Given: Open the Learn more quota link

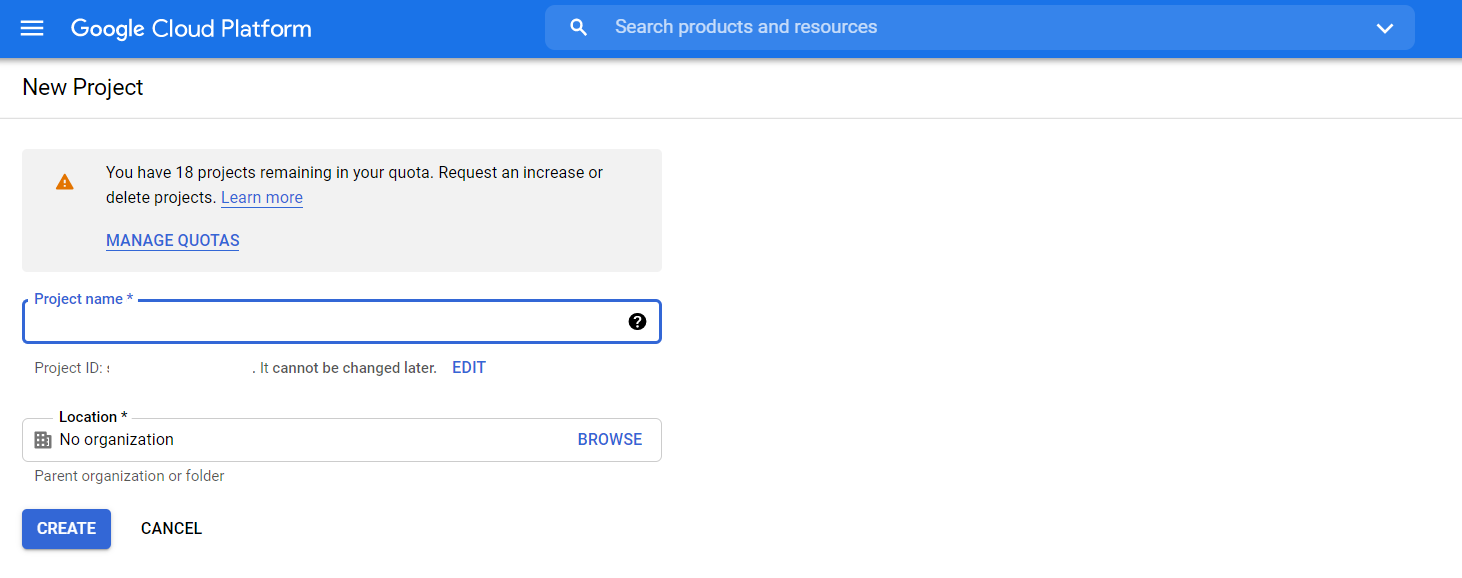Looking at the screenshot, I should [262, 198].
